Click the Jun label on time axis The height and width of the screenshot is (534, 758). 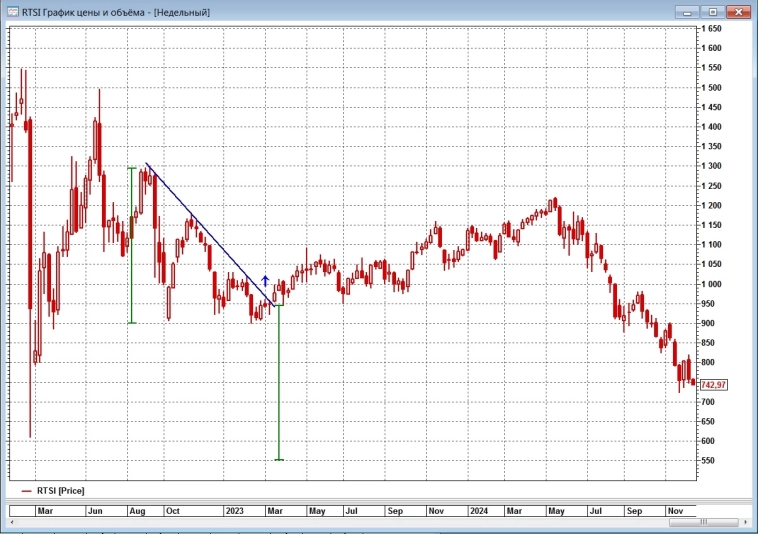coord(95,511)
